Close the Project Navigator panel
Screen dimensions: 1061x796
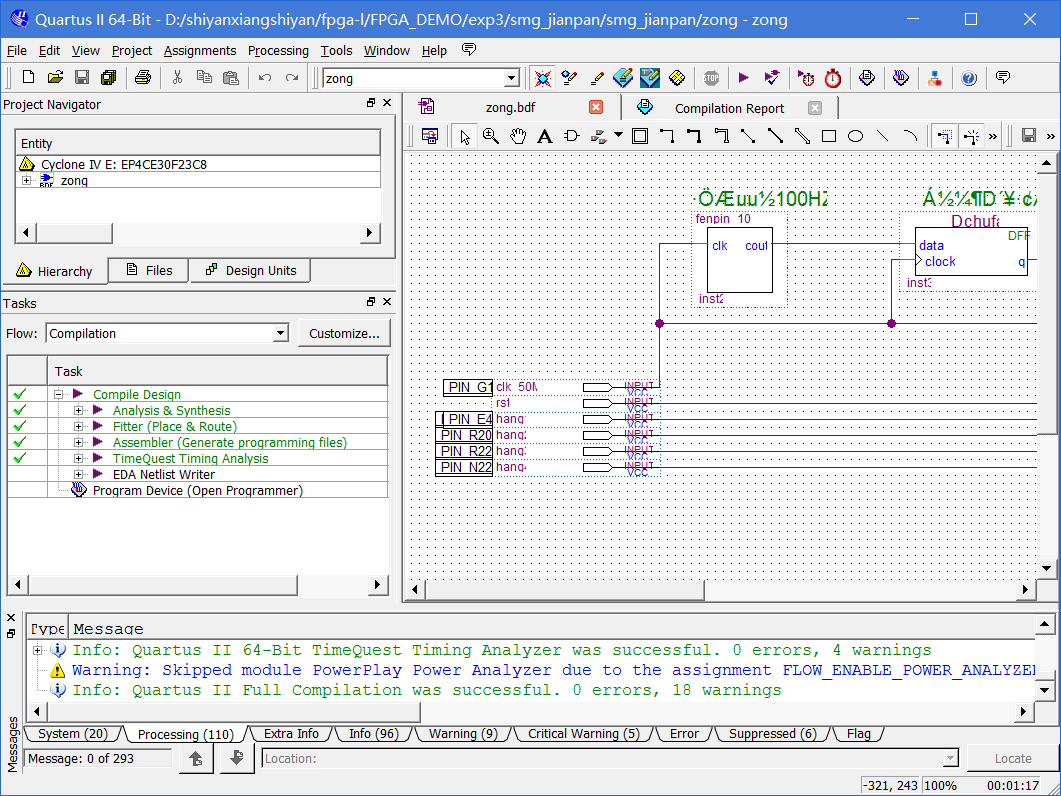pos(387,103)
